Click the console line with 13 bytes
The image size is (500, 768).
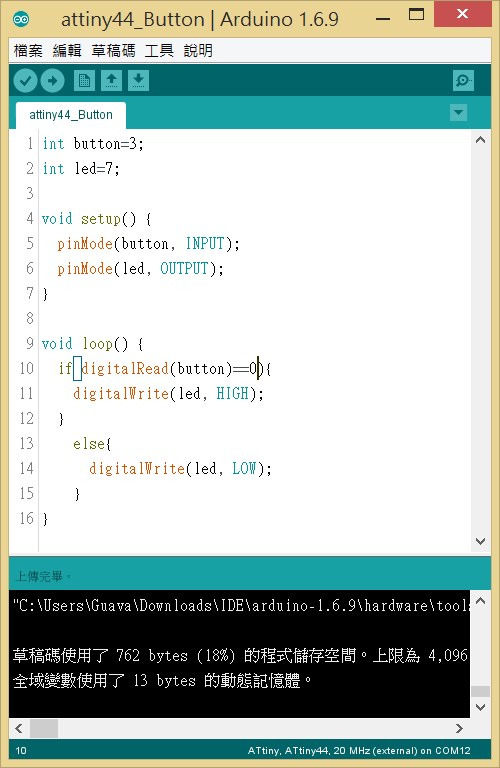pos(162,680)
